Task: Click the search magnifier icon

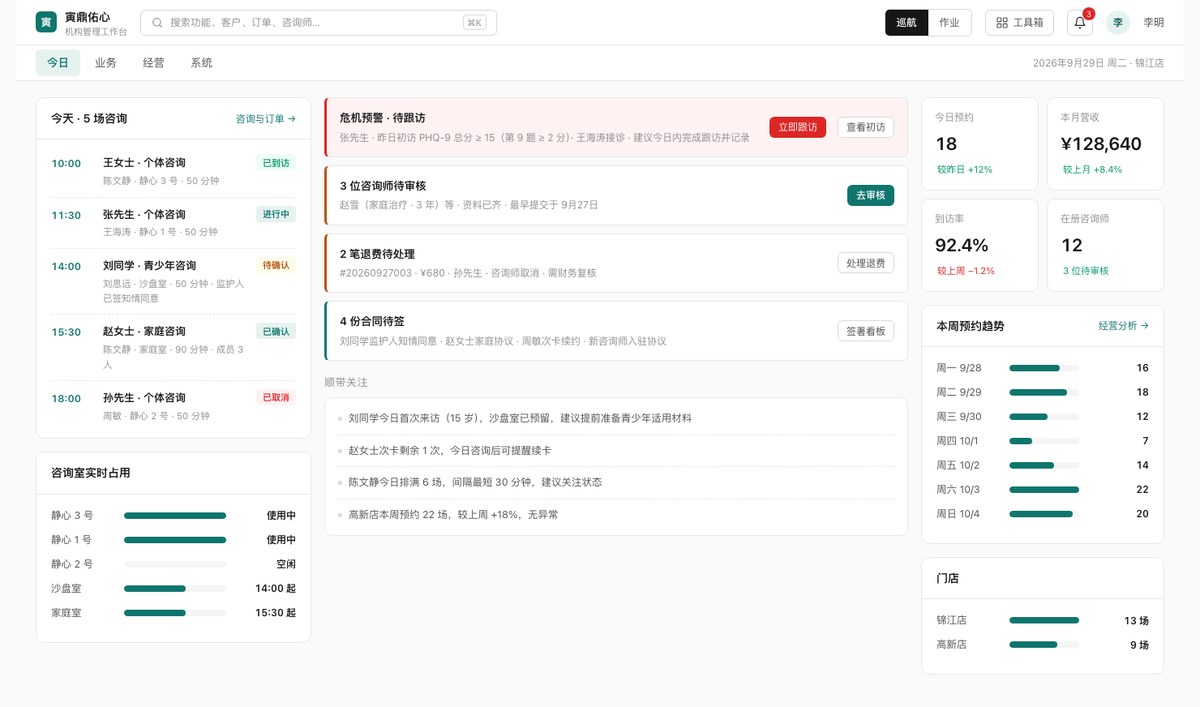Action: click(158, 22)
